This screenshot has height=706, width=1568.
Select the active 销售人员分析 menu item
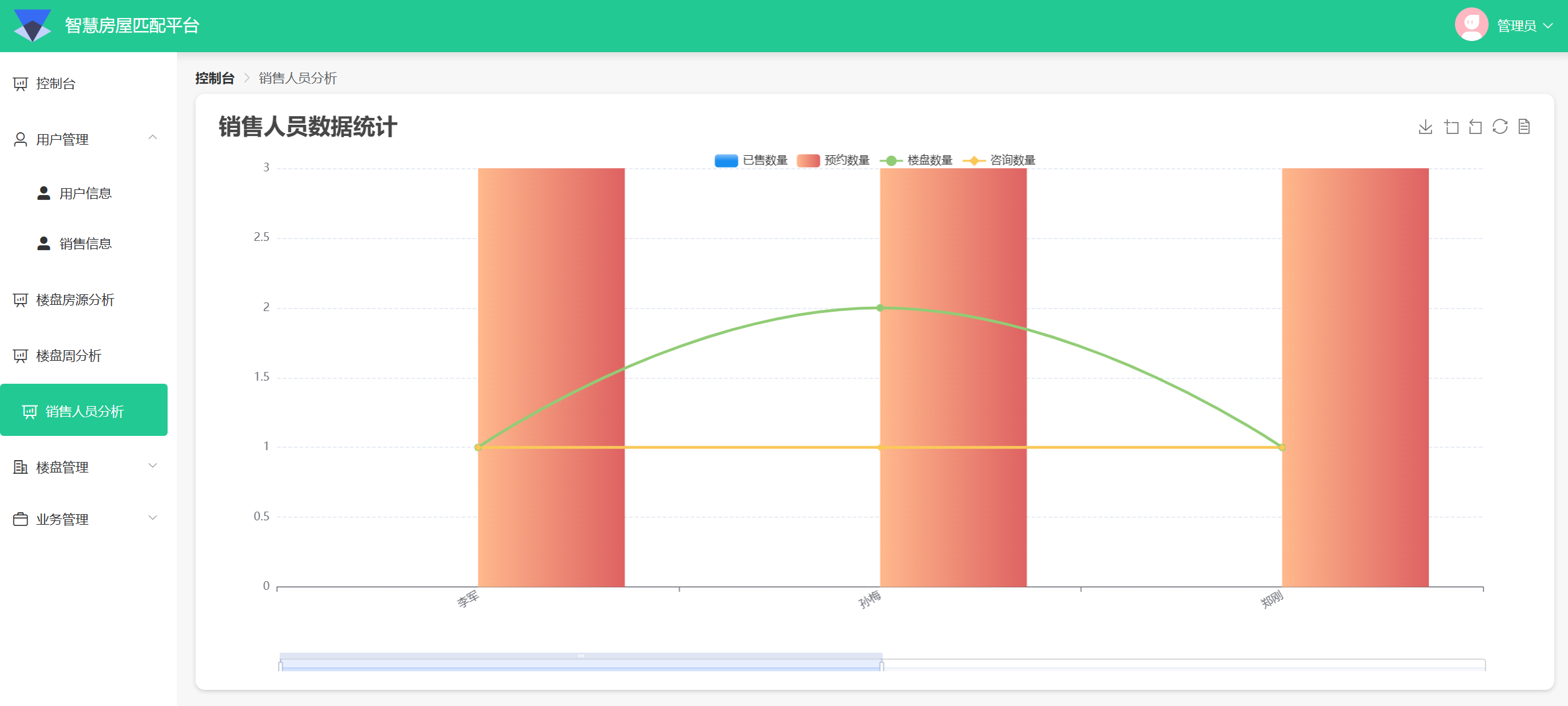[84, 410]
